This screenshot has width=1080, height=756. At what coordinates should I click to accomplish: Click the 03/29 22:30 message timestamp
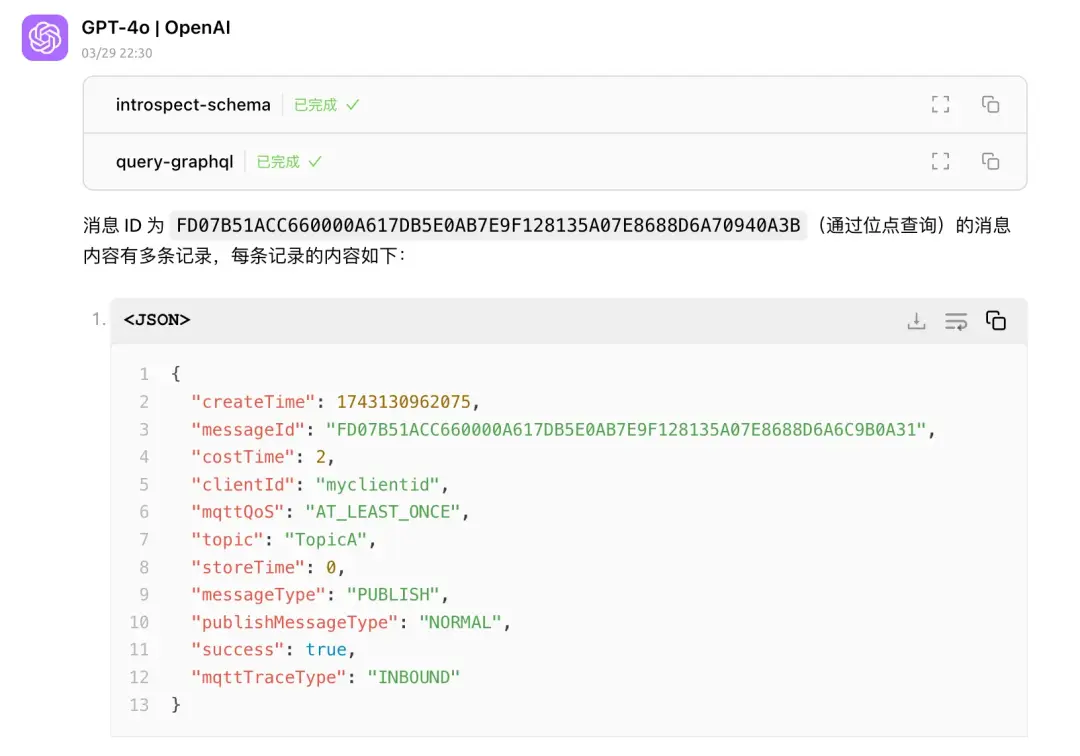117,53
